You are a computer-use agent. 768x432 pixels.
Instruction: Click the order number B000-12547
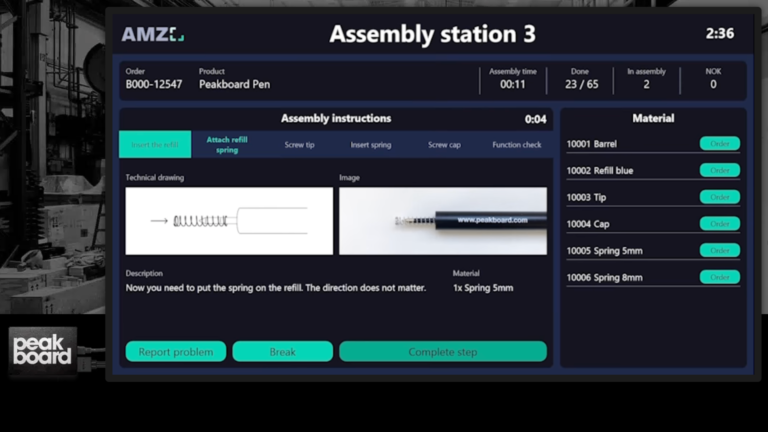point(154,85)
